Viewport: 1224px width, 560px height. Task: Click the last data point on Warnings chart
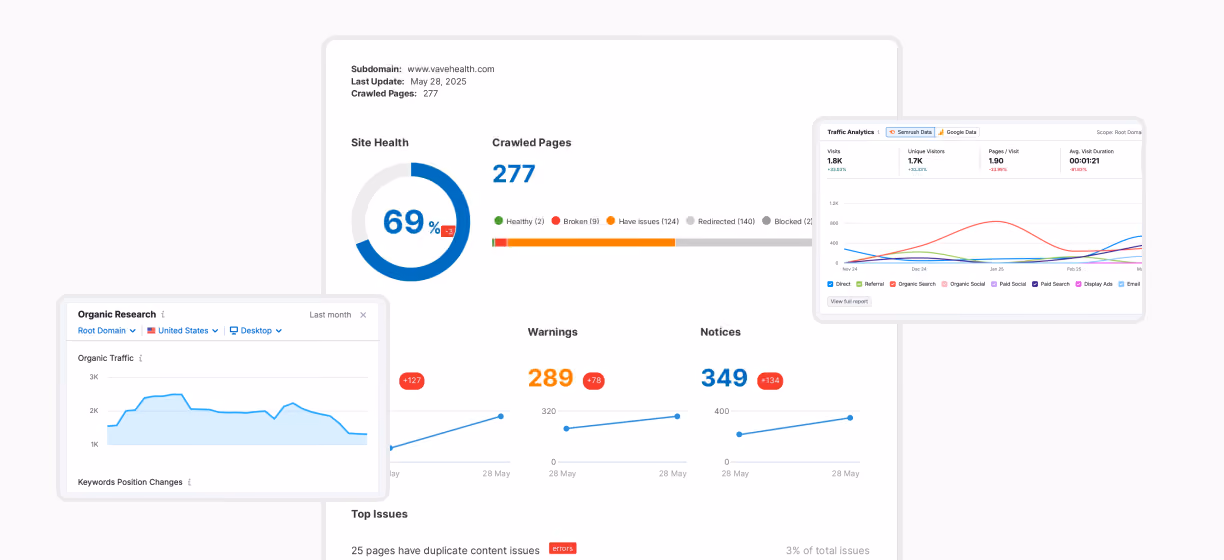tap(677, 416)
